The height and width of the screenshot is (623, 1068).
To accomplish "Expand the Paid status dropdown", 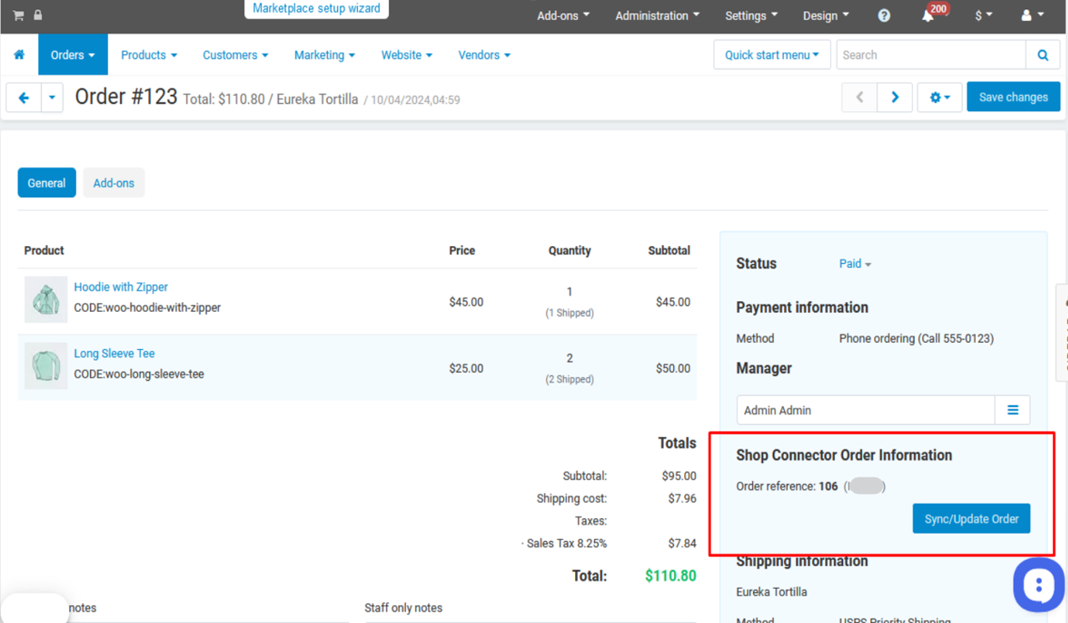I will (x=855, y=264).
